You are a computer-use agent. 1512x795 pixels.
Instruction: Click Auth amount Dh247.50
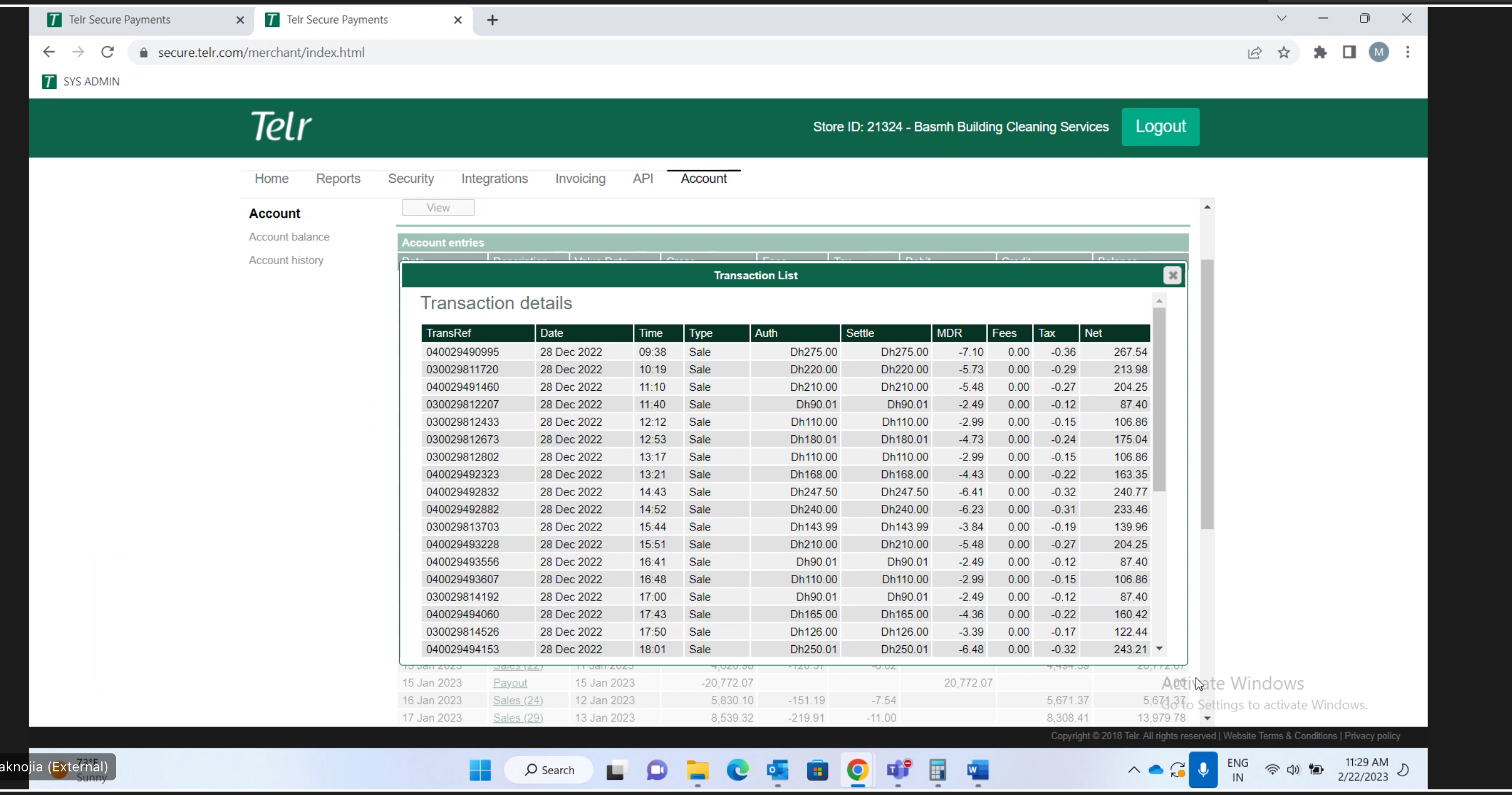[x=813, y=492]
